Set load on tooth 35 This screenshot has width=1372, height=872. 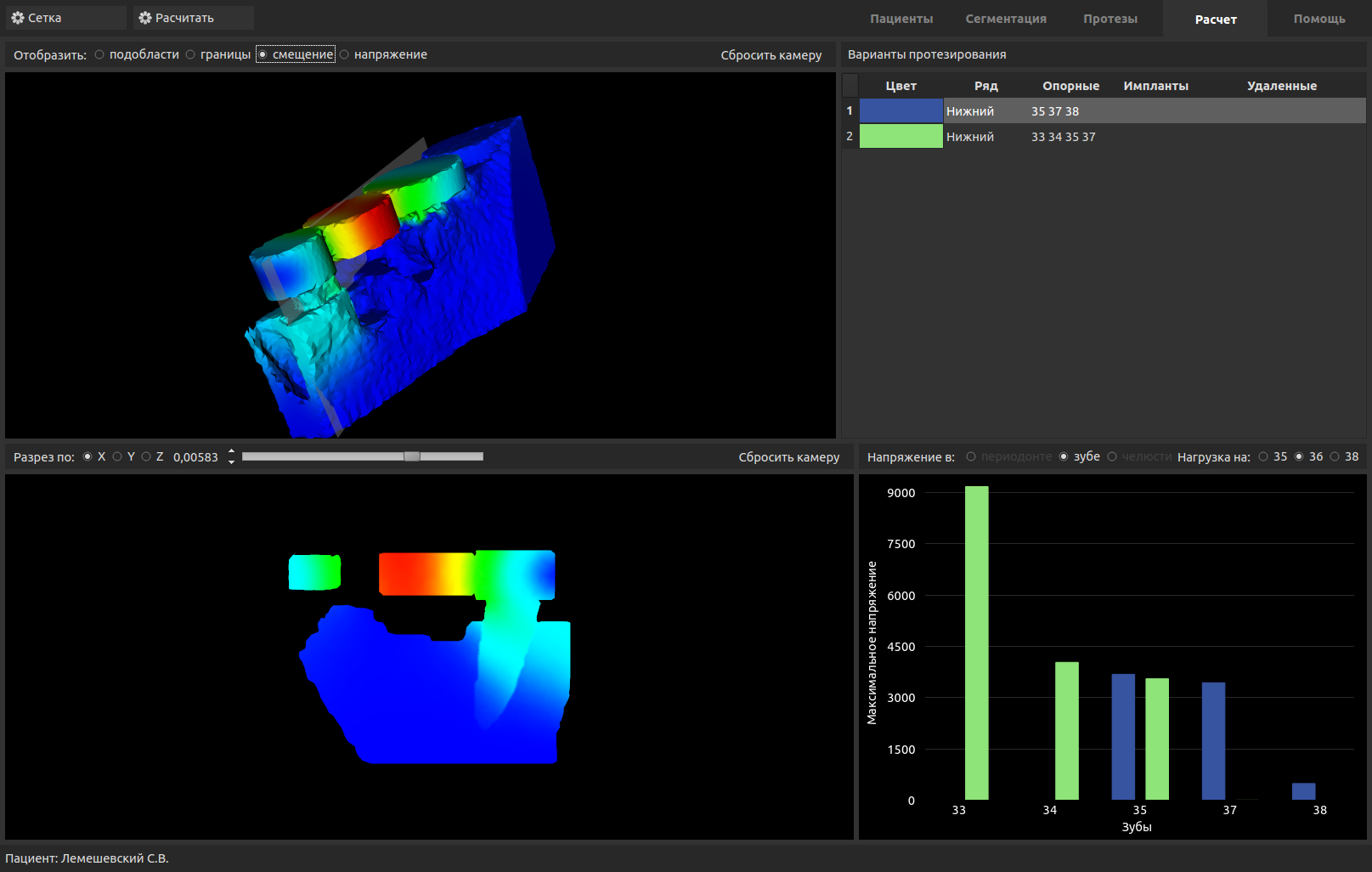1264,456
